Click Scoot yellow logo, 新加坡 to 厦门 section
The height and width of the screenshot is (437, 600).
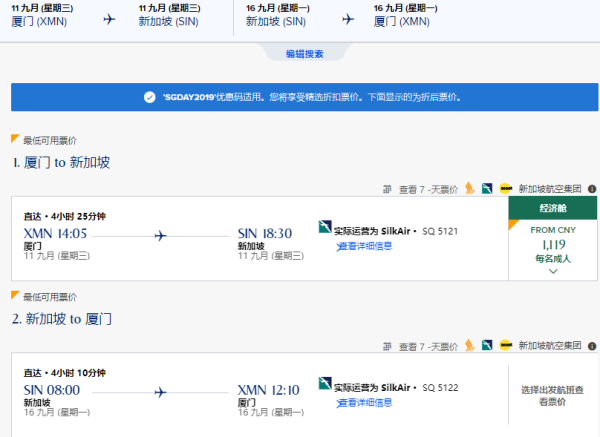point(506,345)
